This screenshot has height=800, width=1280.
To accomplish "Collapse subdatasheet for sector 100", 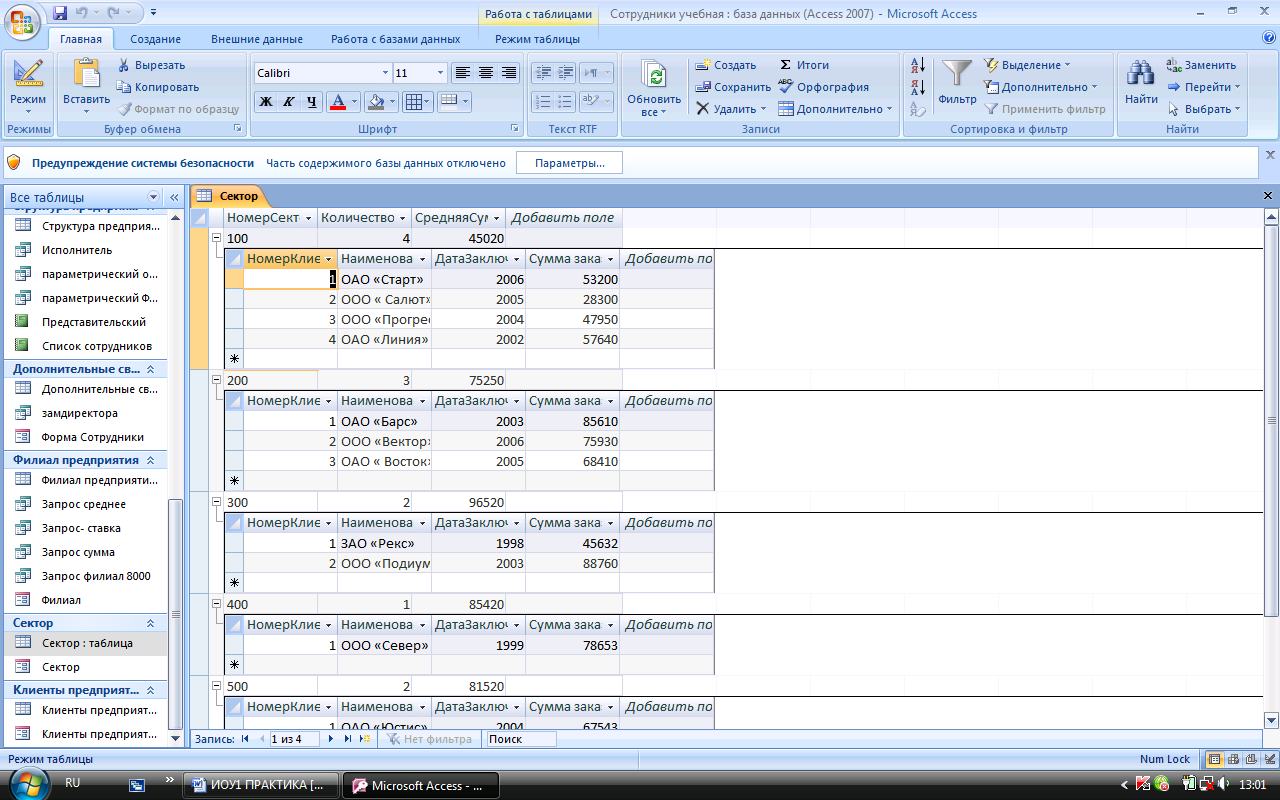I will point(217,238).
